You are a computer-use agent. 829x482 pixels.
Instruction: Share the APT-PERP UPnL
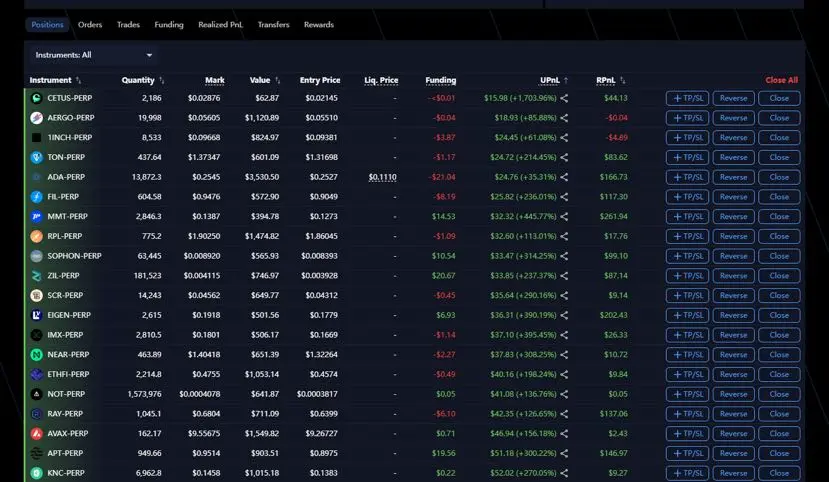564,453
